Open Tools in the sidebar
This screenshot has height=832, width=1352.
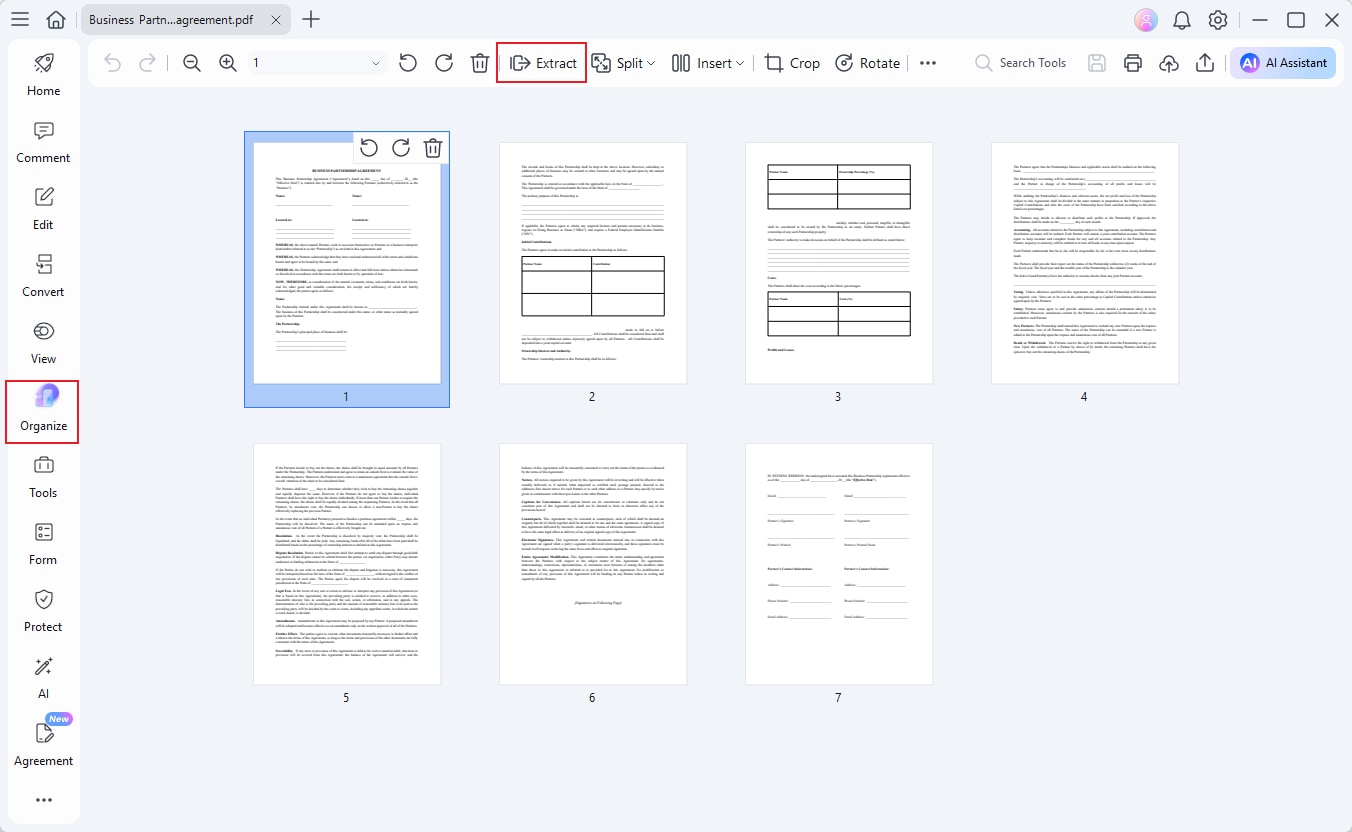click(x=43, y=477)
